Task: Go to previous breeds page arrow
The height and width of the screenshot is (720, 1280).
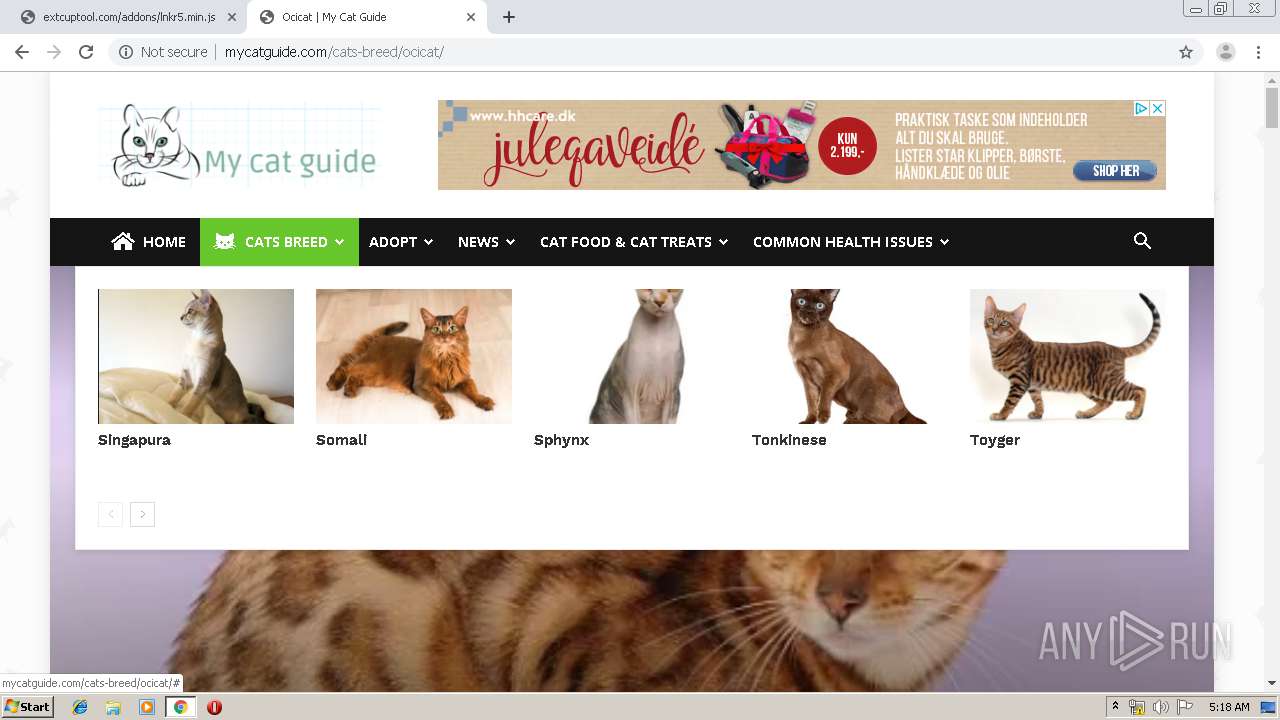Action: 110,514
